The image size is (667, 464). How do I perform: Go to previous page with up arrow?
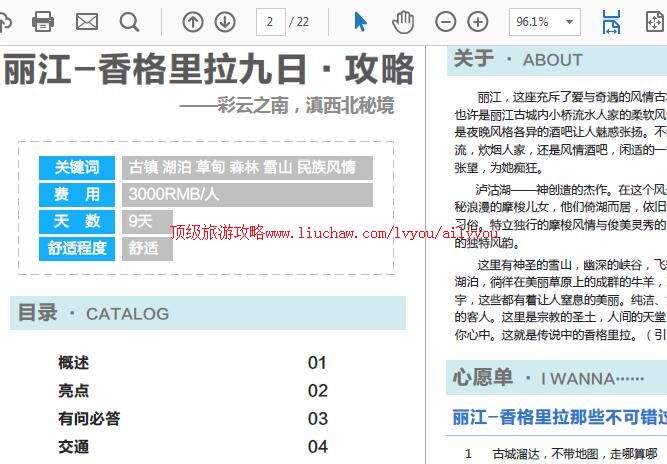pos(193,22)
